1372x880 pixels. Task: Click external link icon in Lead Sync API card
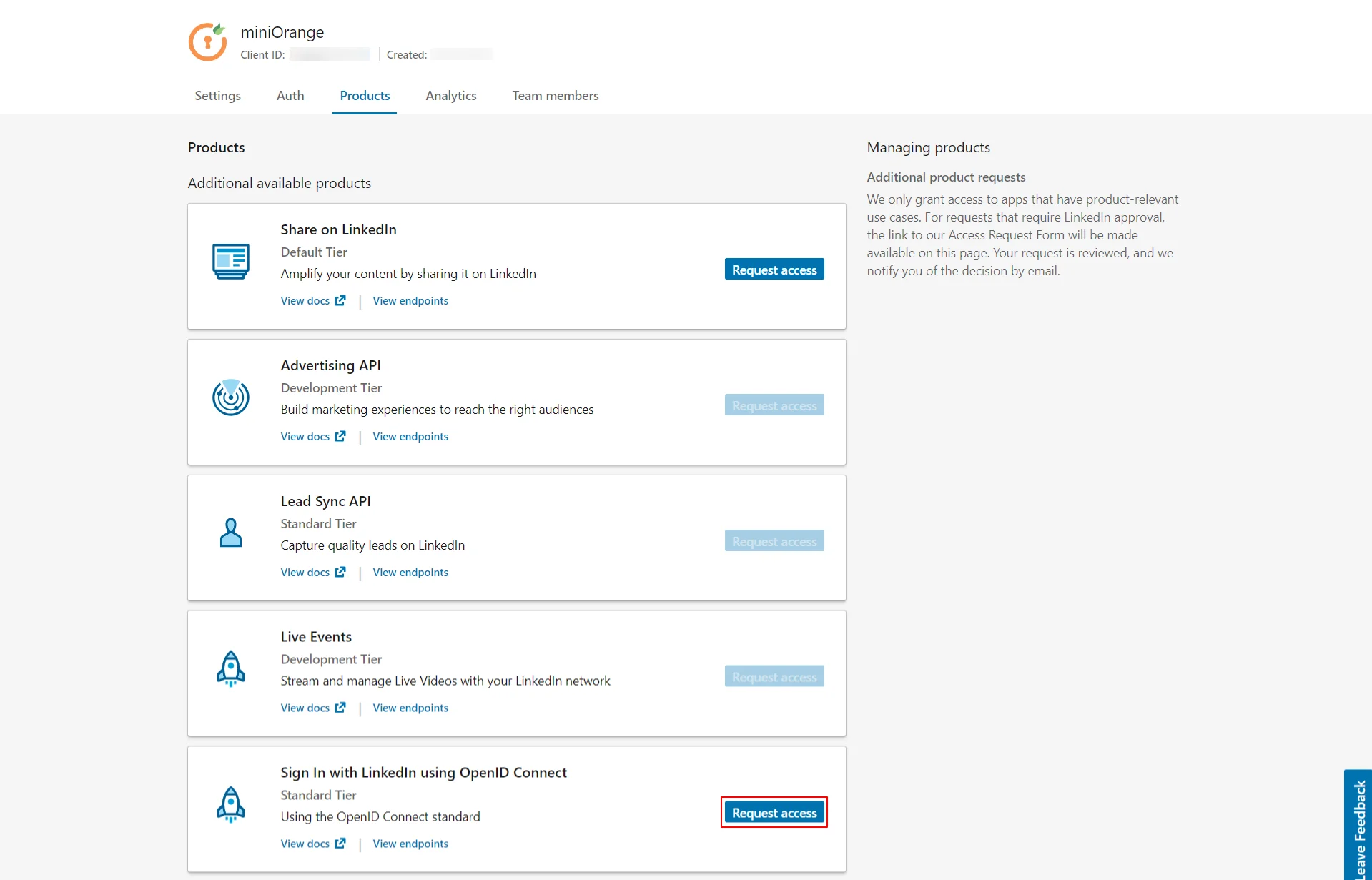click(x=340, y=572)
